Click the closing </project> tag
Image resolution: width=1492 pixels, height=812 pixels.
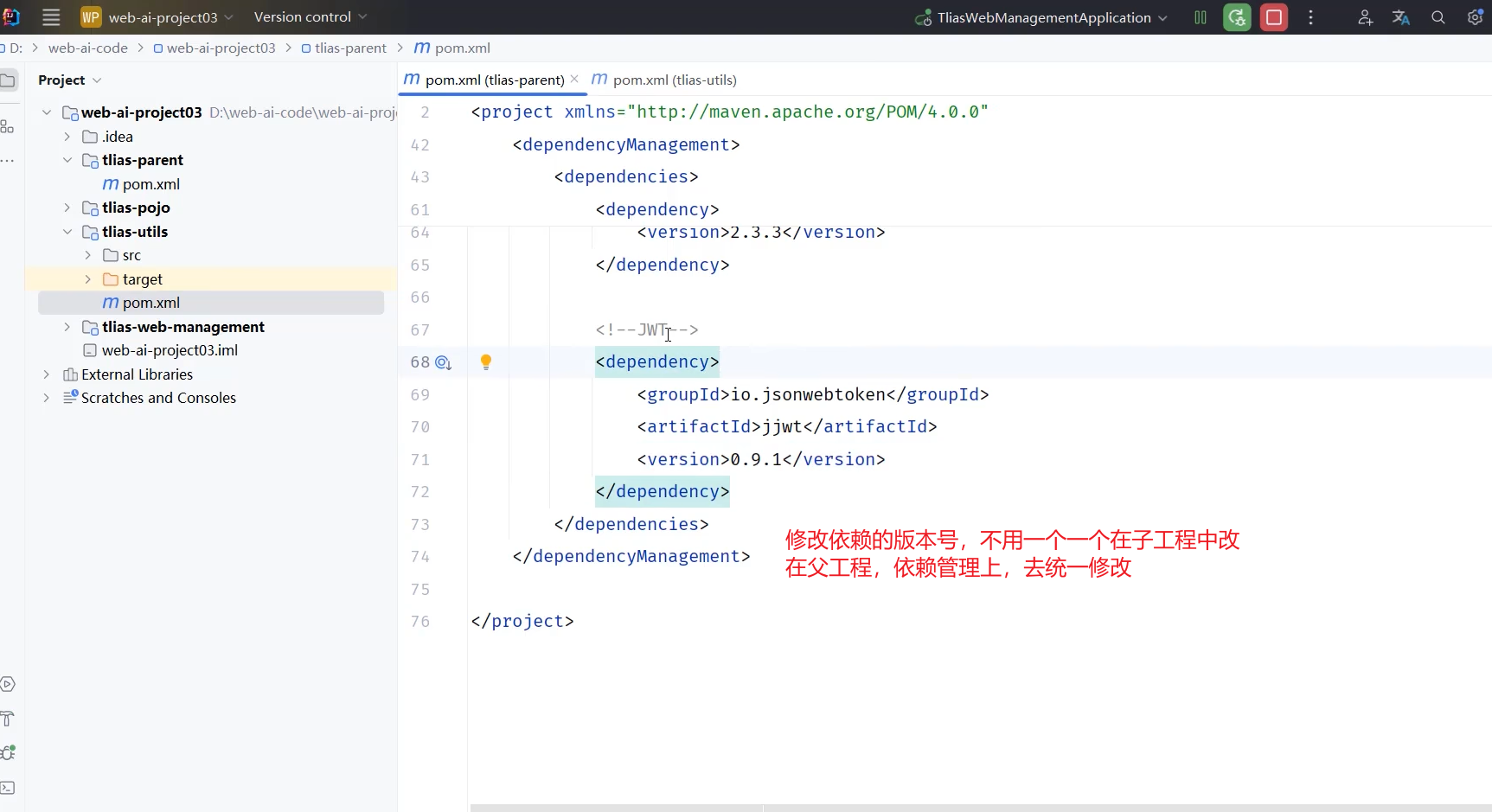pos(522,621)
